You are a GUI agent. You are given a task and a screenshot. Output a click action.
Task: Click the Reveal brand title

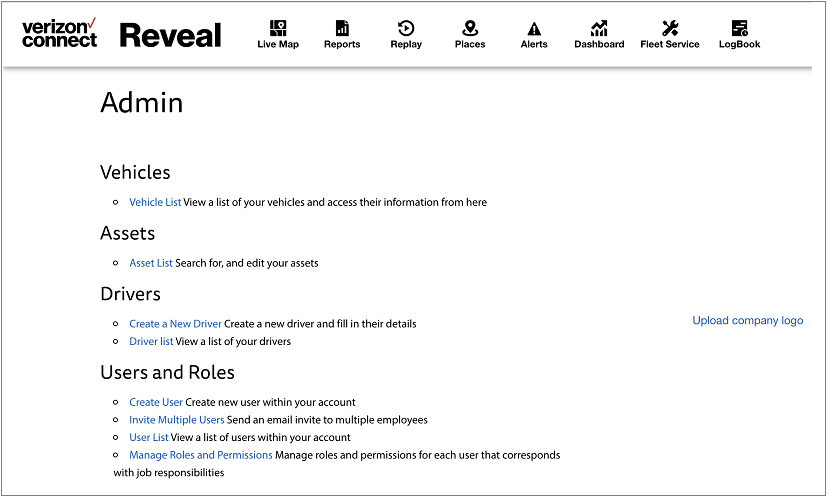coord(170,35)
